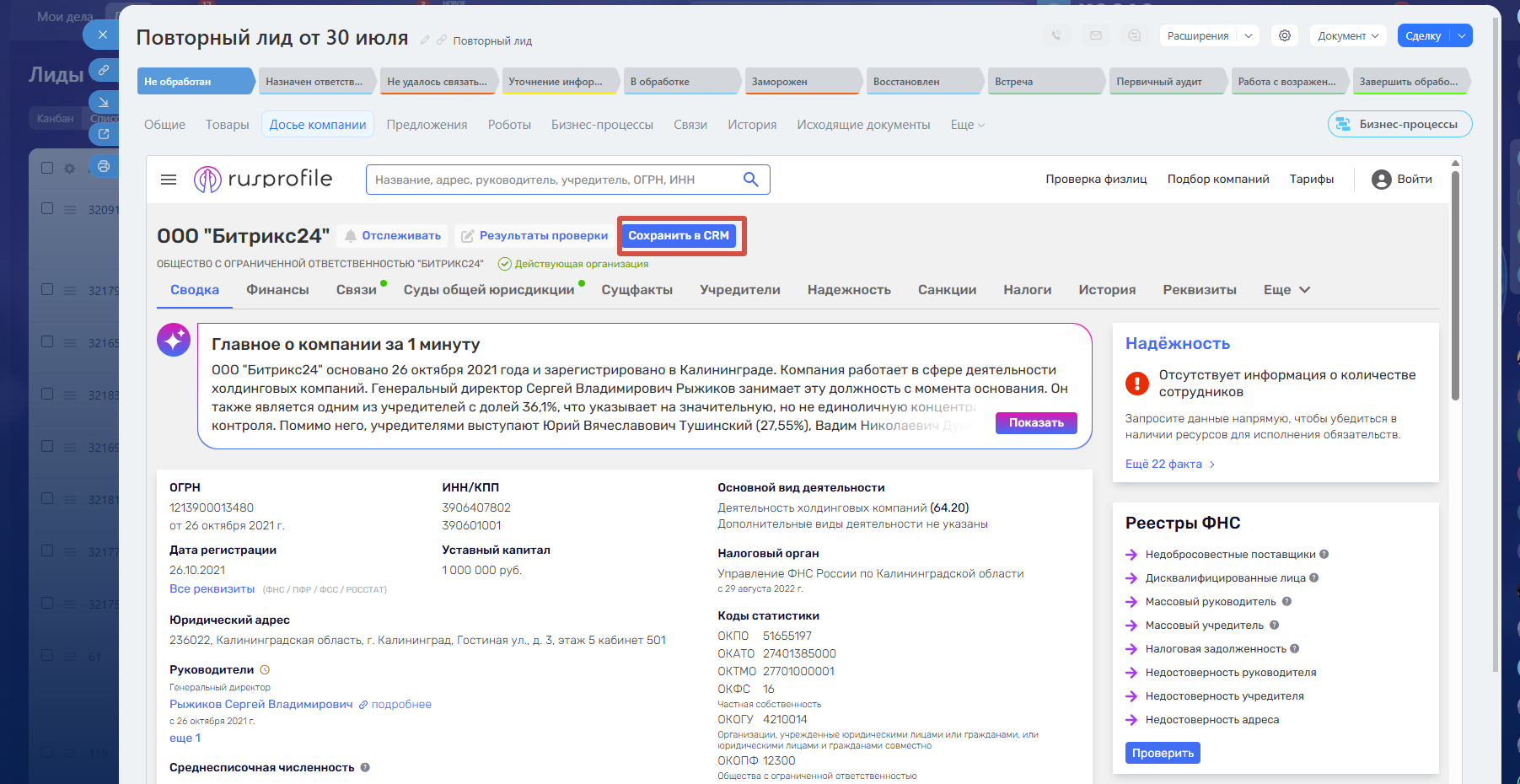Image resolution: width=1520 pixels, height=784 pixels.
Task: Click help icon next to Массовый руководитель
Action: (x=1286, y=601)
